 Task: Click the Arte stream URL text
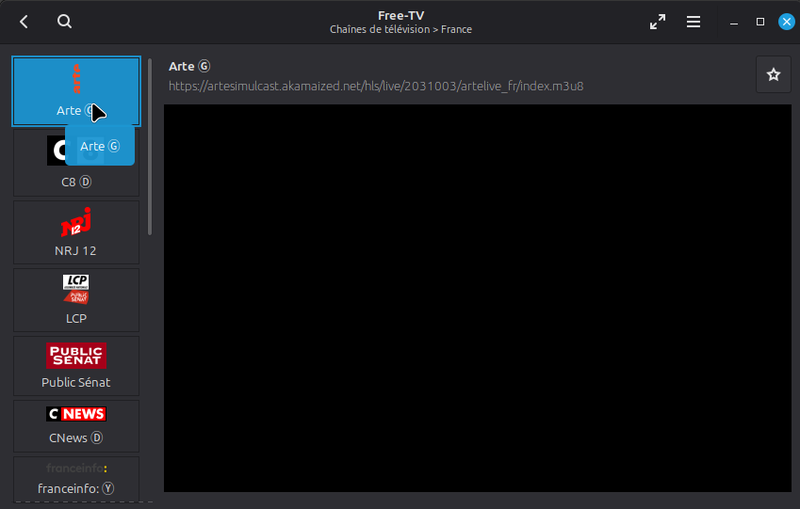coord(376,86)
